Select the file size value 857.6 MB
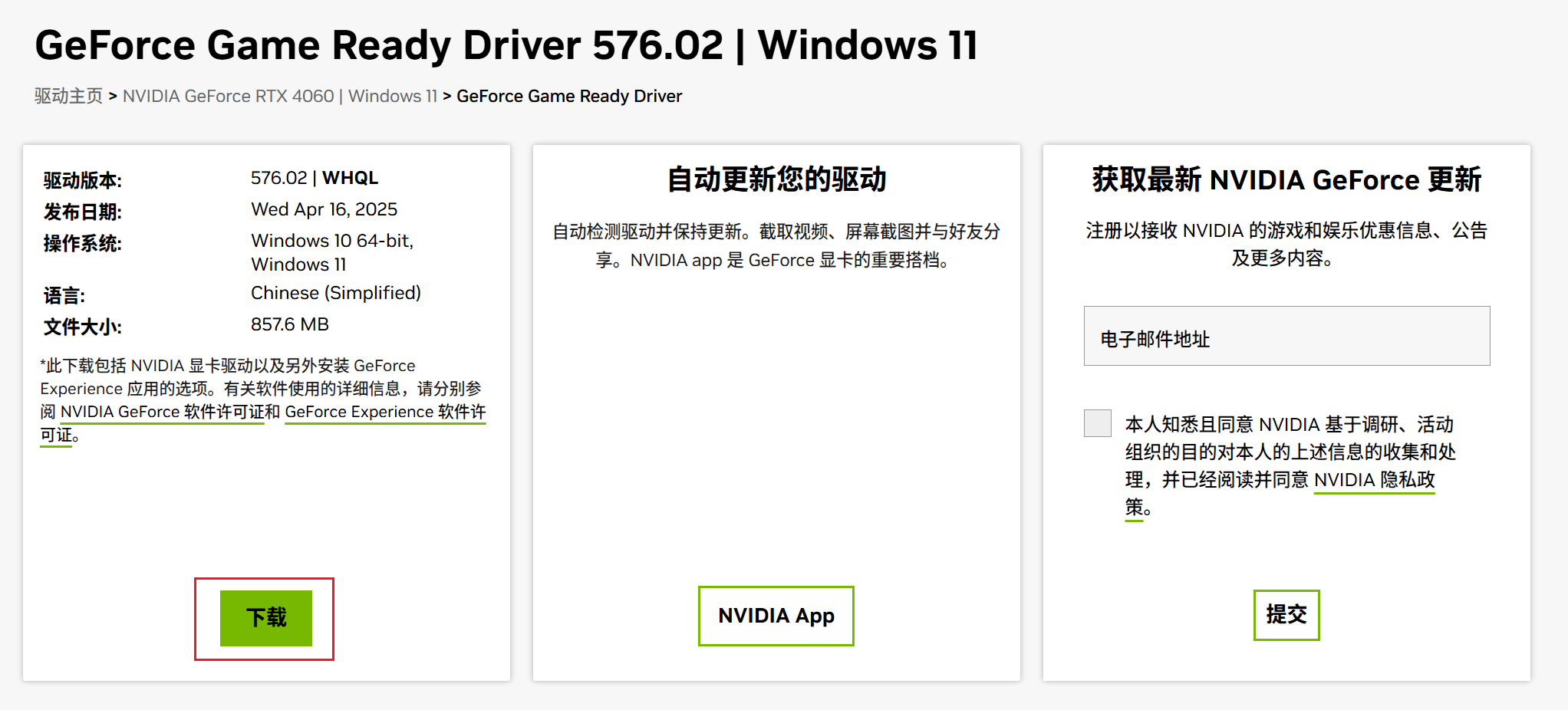The height and width of the screenshot is (710, 1568). [290, 324]
